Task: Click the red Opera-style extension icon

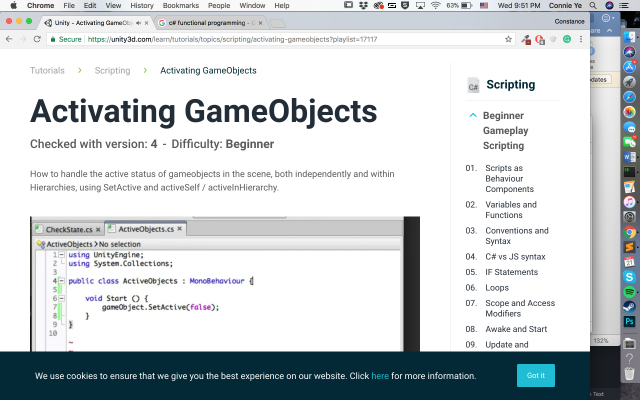Action: click(540, 40)
